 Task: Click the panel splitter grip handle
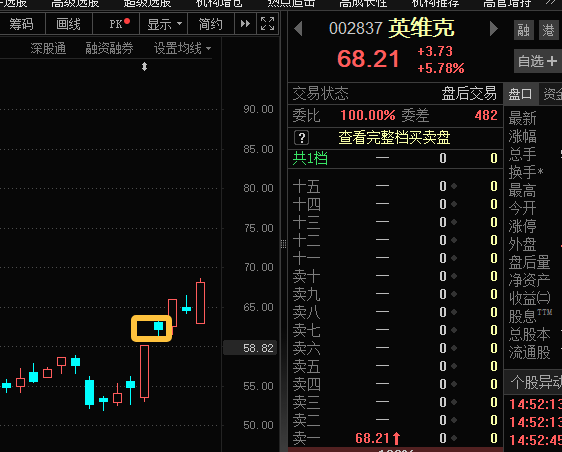284,244
